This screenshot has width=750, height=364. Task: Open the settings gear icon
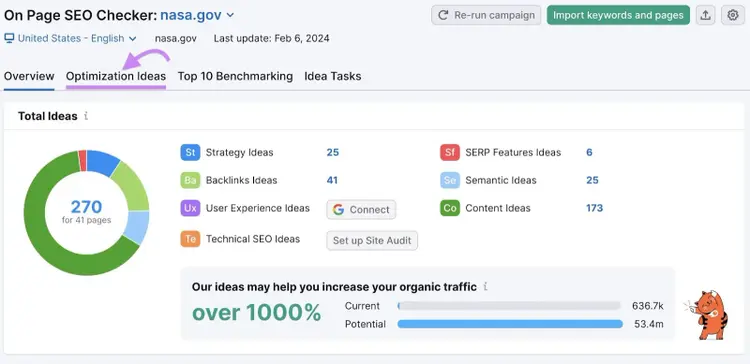pos(733,15)
